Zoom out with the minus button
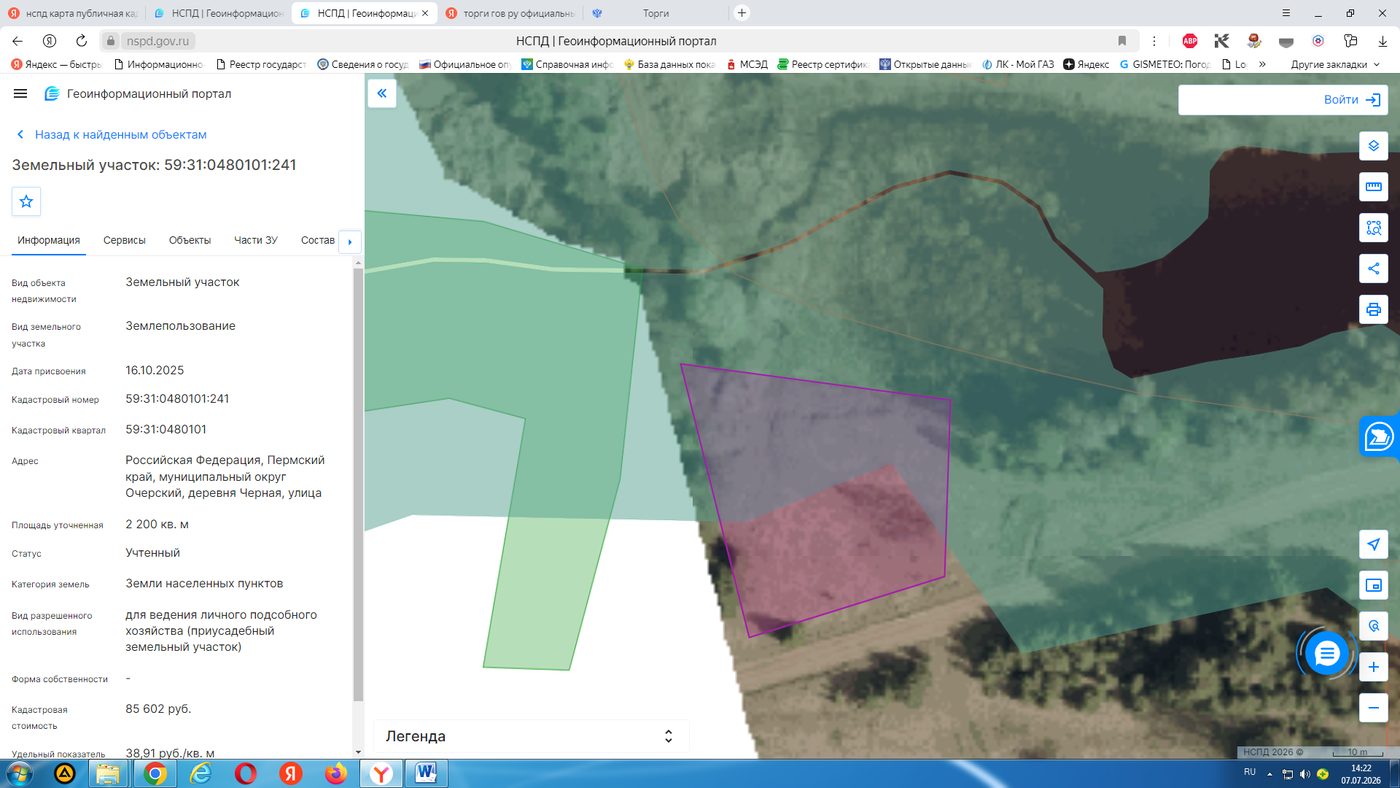1400x788 pixels. click(x=1373, y=708)
